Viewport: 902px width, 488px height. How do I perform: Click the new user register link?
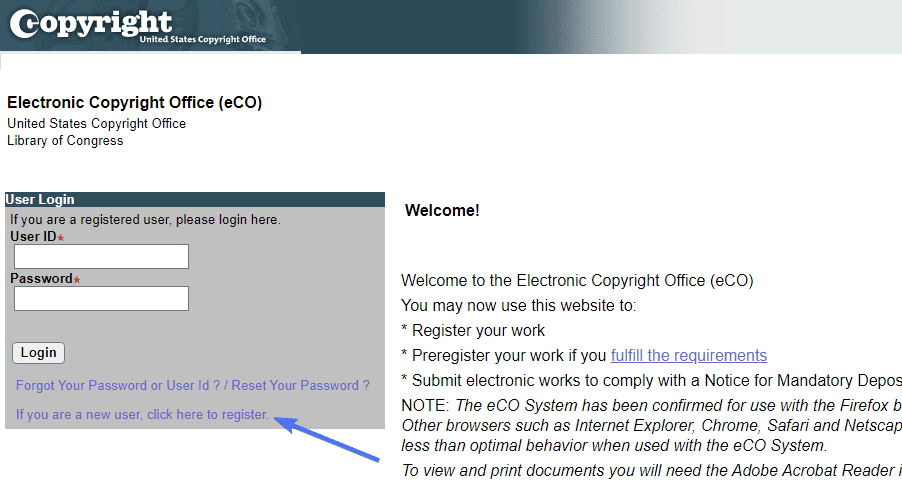142,414
